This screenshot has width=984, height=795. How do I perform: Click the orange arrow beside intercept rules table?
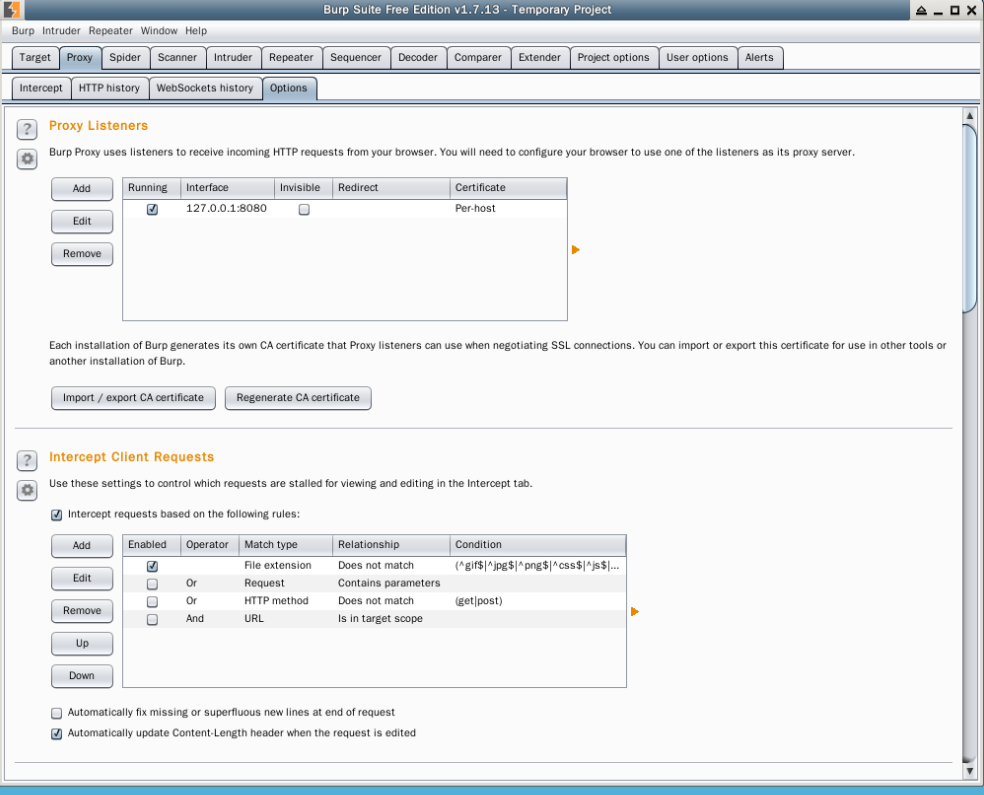(634, 611)
